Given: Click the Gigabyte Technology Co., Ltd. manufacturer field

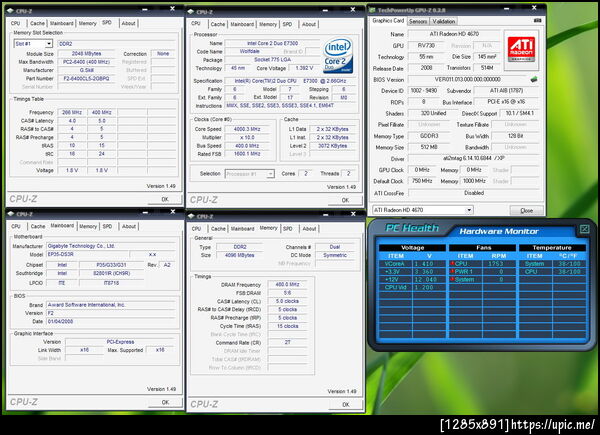Looking at the screenshot, I should pyautogui.click(x=111, y=246).
